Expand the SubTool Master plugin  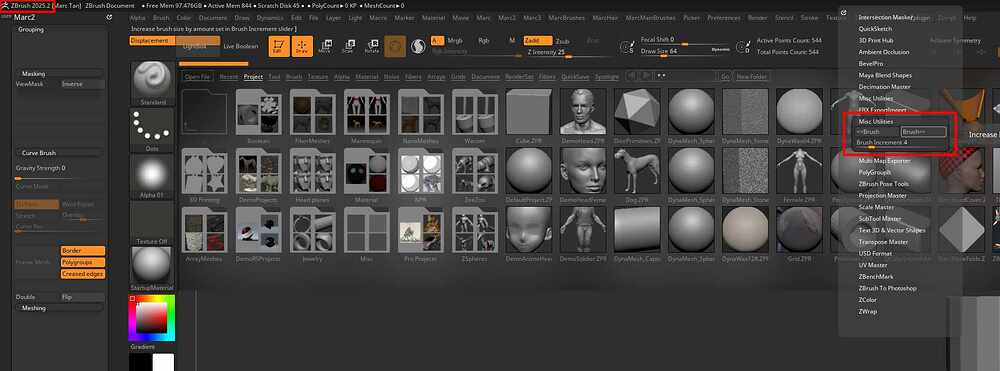pyautogui.click(x=879, y=219)
